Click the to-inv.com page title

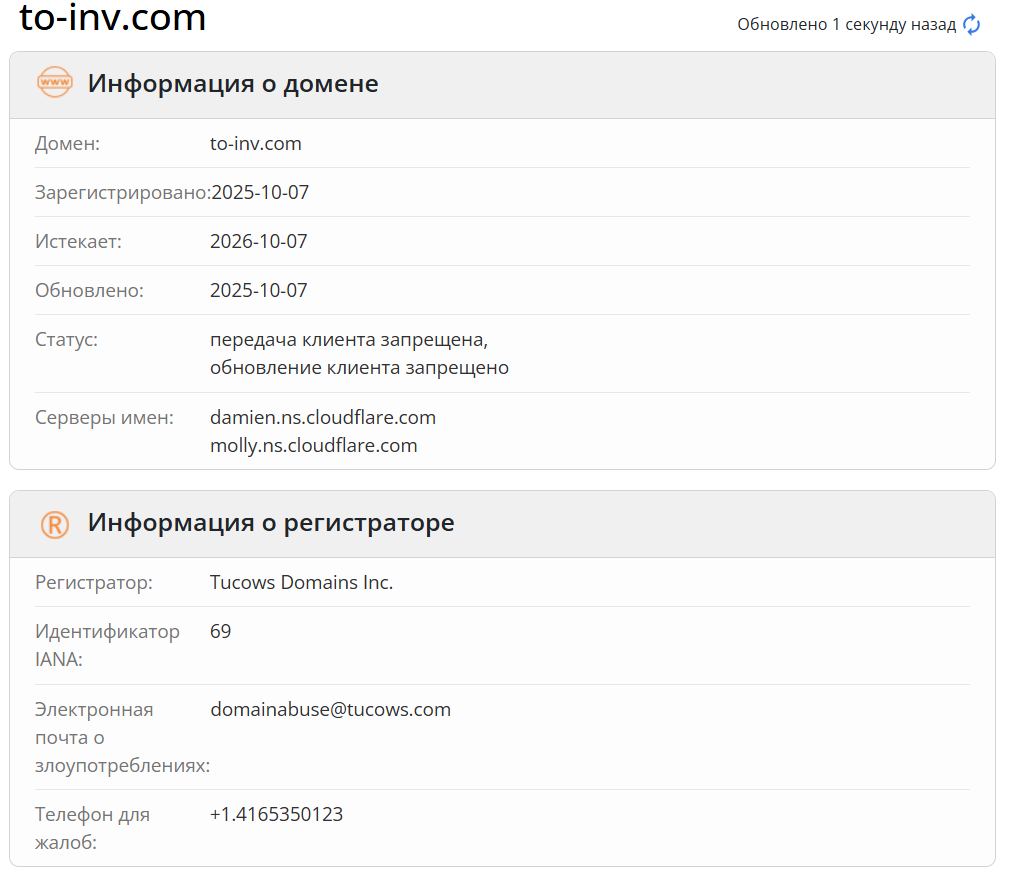[113, 18]
